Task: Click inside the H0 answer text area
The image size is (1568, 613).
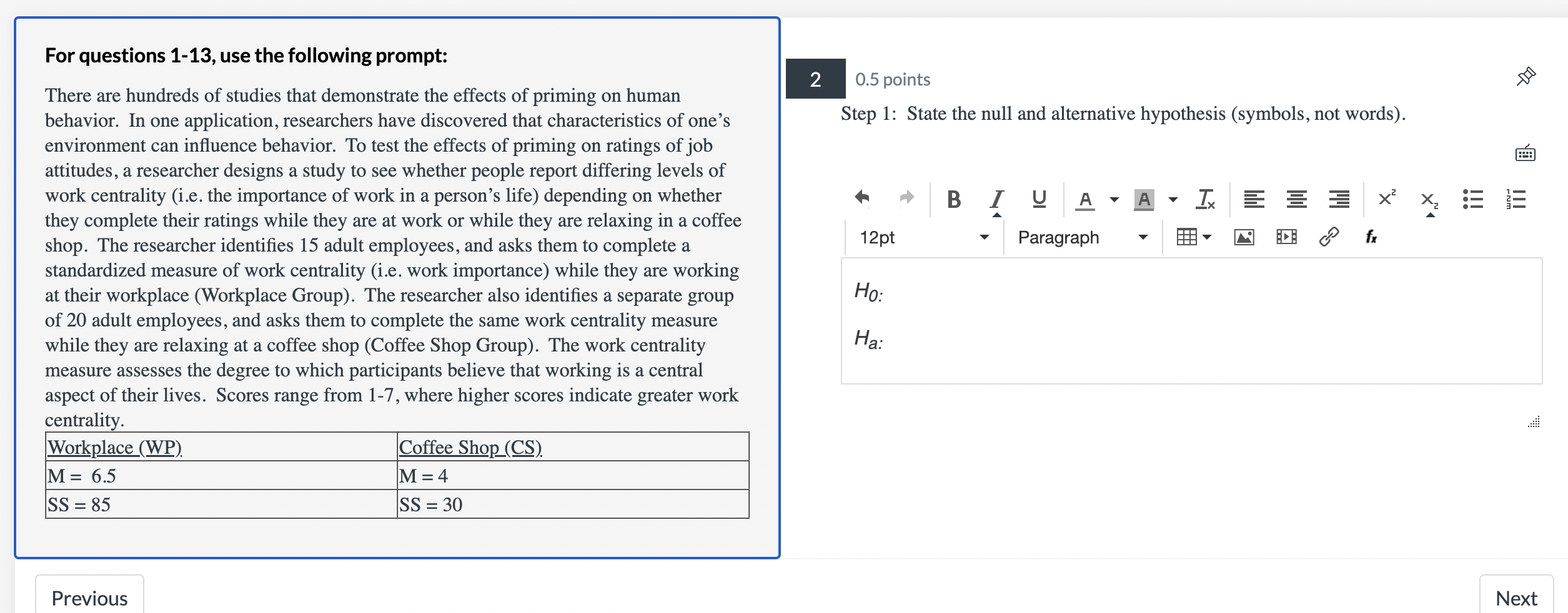Action: click(1062, 293)
